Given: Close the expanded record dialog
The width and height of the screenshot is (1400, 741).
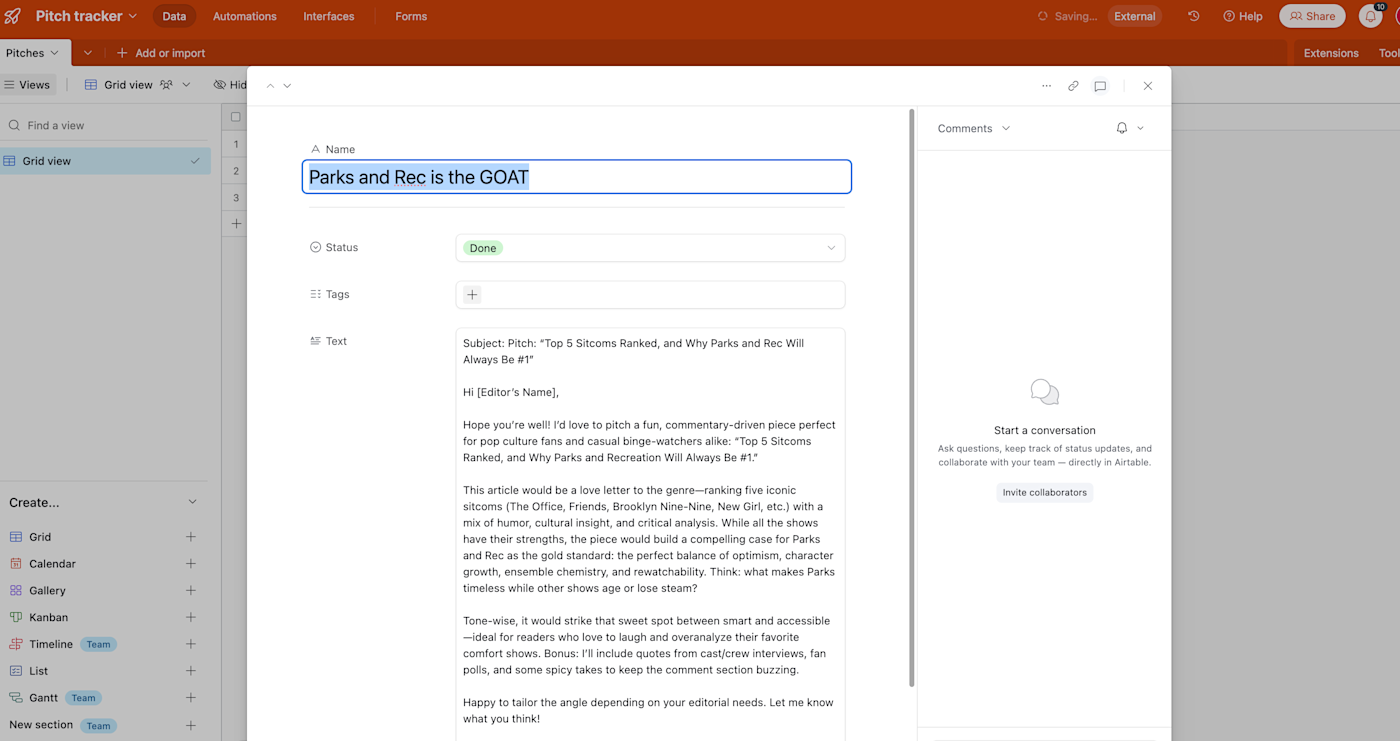Looking at the screenshot, I should 1148,86.
